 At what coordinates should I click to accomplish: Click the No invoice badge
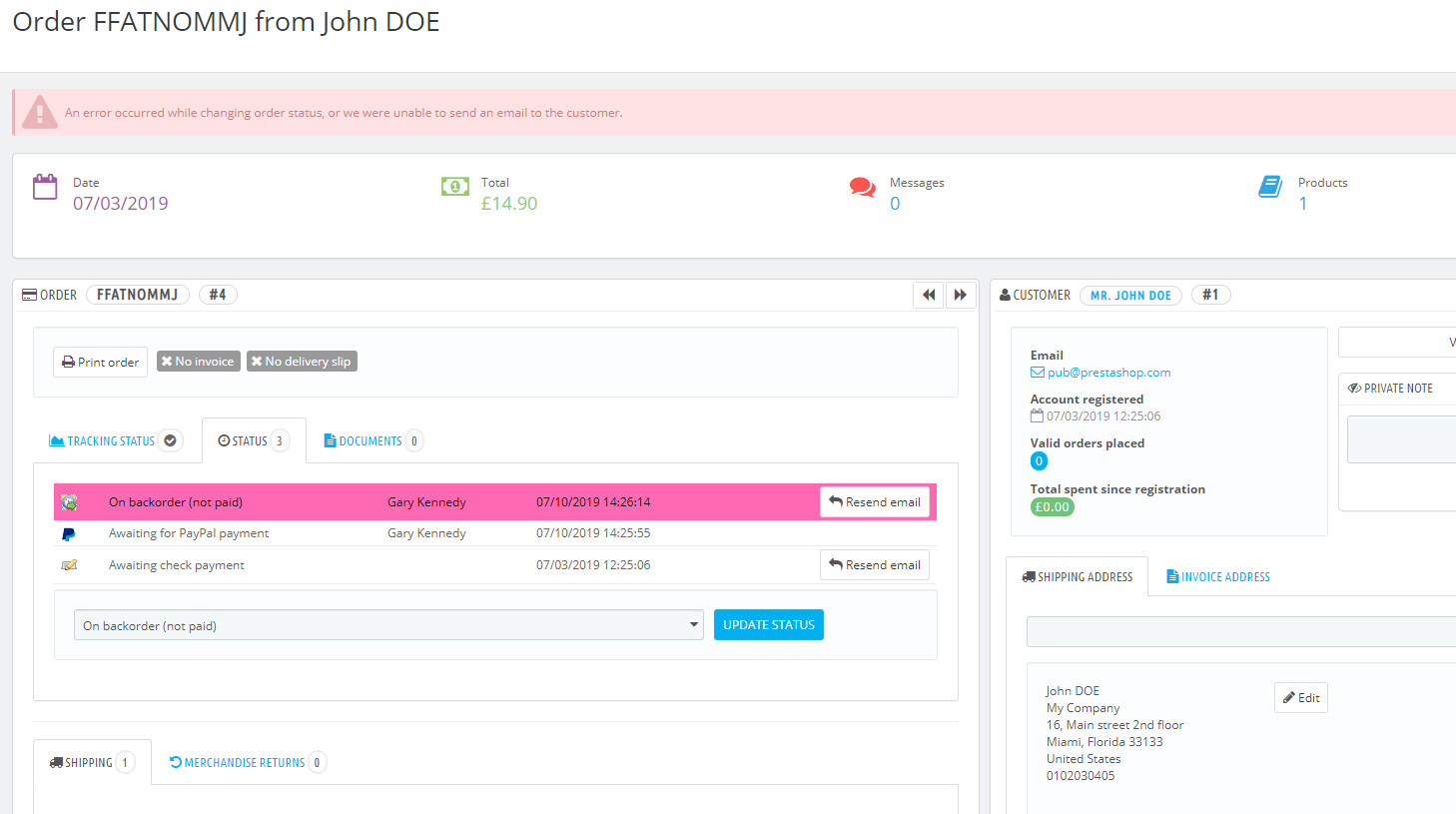(198, 362)
